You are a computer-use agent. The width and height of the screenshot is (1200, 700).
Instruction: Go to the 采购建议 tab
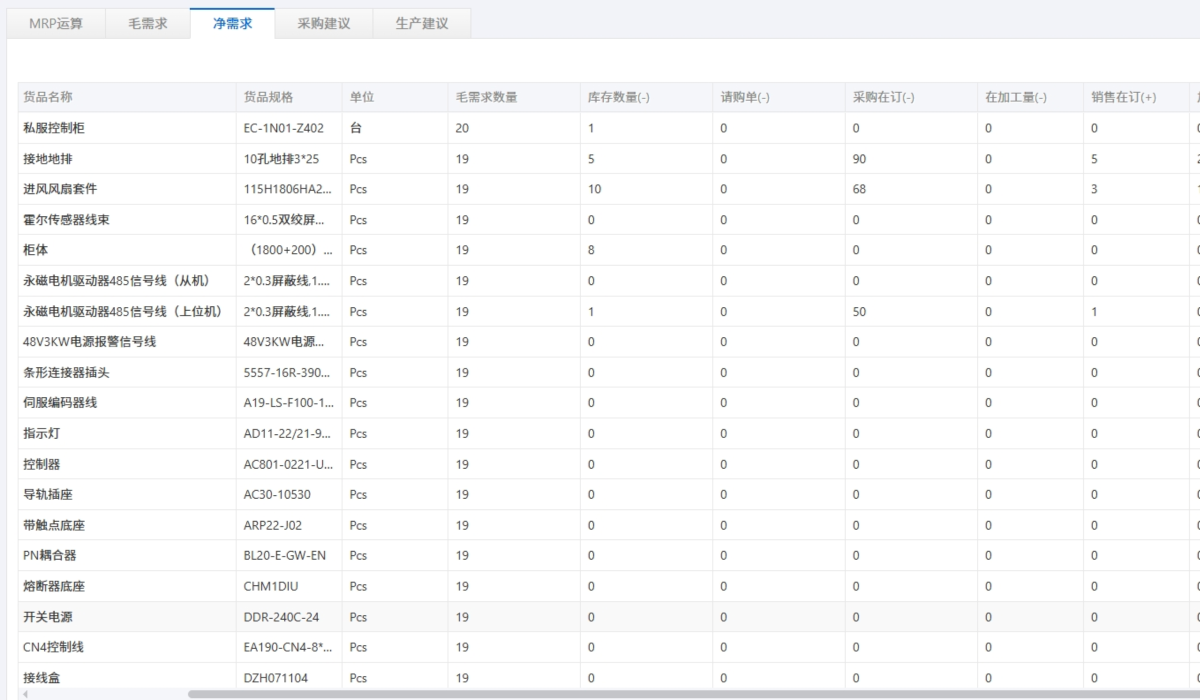(323, 24)
